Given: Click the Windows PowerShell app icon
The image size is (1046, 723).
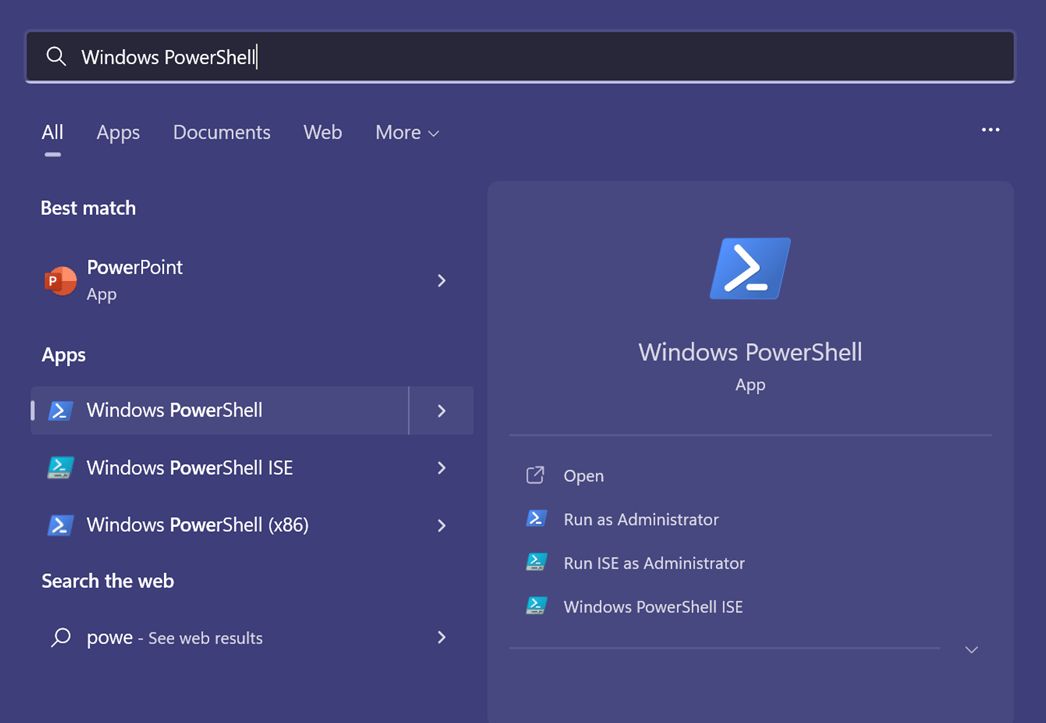Looking at the screenshot, I should coord(60,410).
